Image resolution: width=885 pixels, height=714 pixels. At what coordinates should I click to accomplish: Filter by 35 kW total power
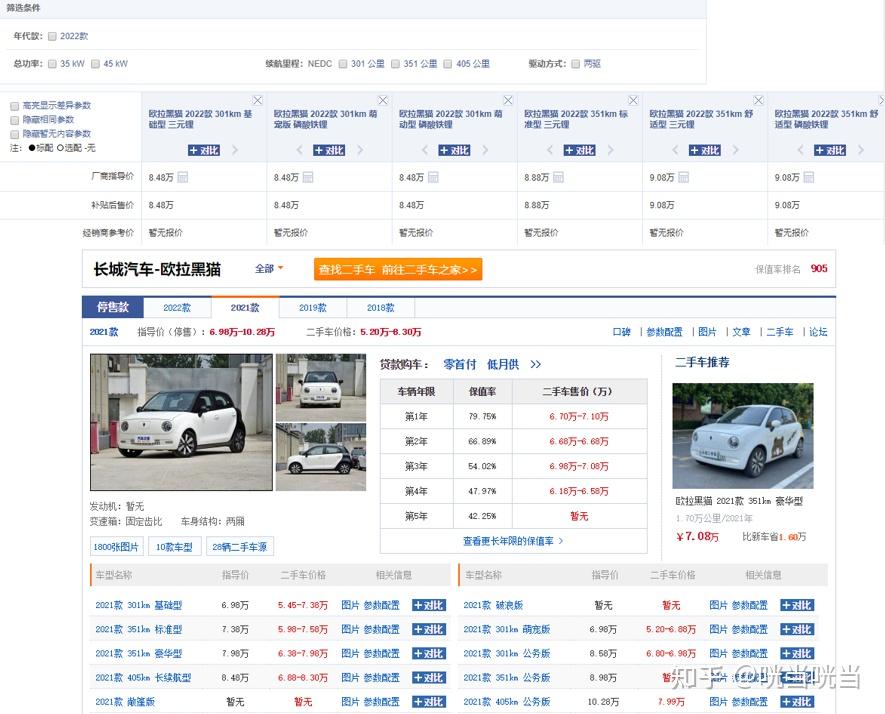coord(52,64)
